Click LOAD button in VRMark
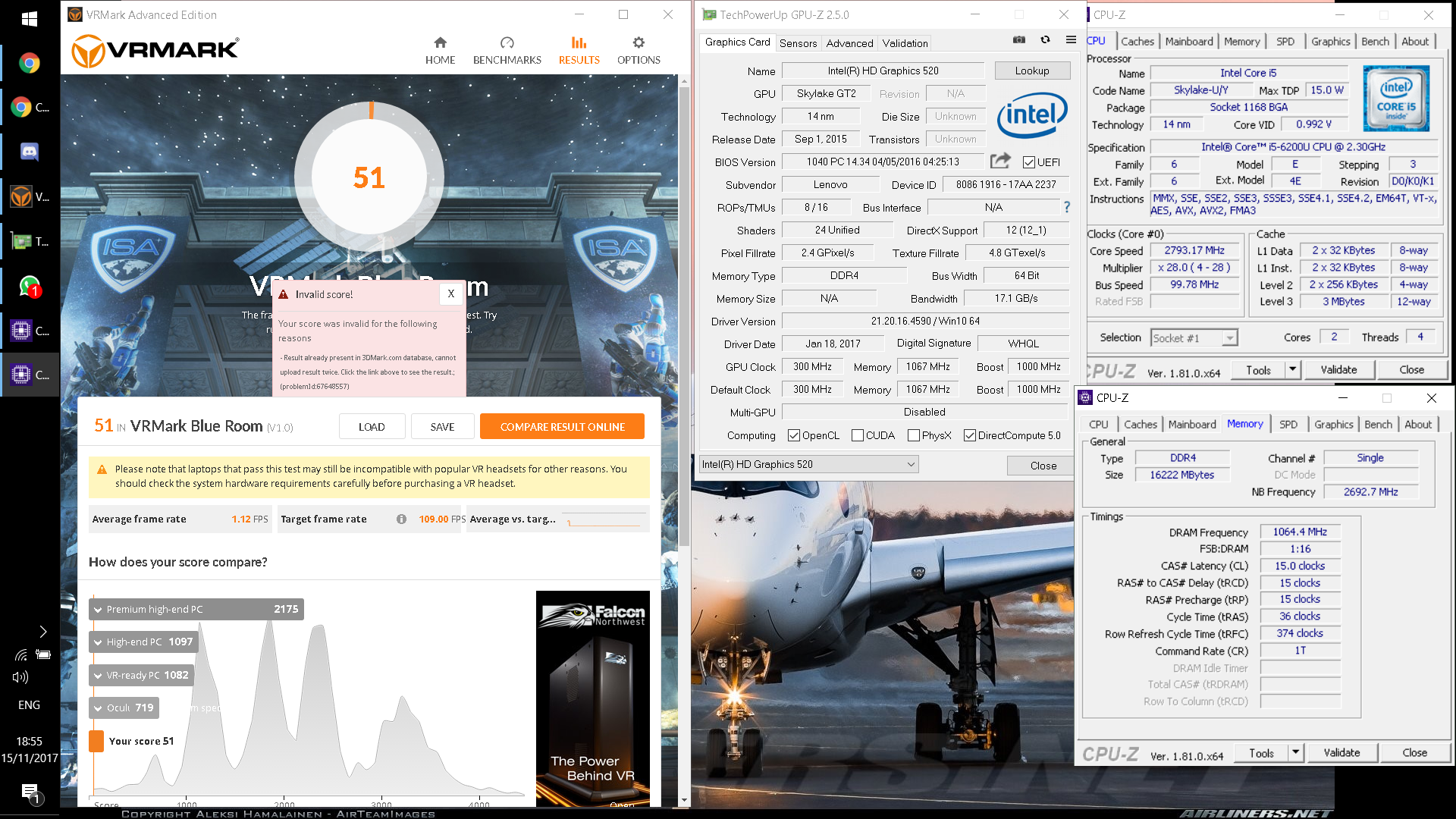Image resolution: width=1456 pixels, height=819 pixels. pyautogui.click(x=372, y=427)
